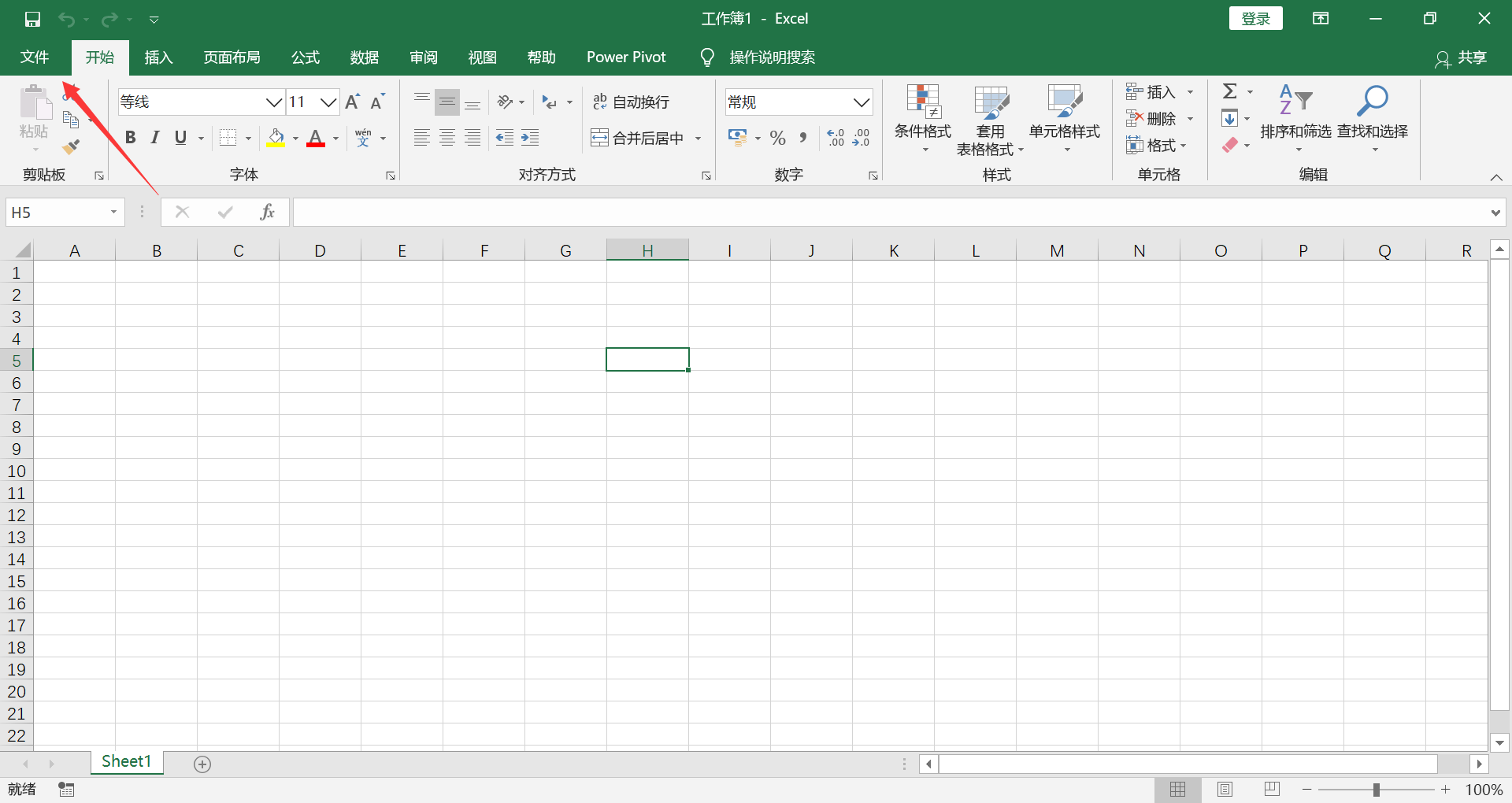The image size is (1512, 803).
Task: Click the 登录 sign-in button
Action: (1256, 18)
